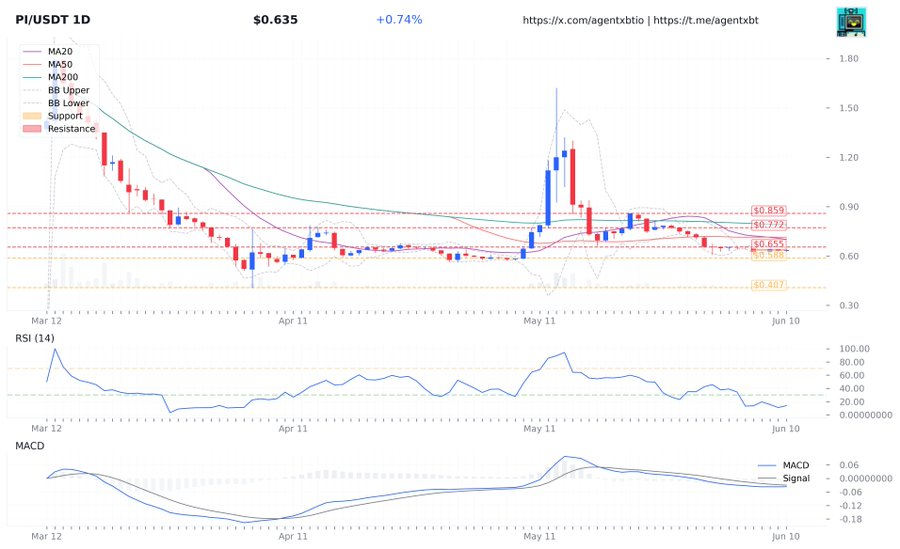Click the 40.00 RSI axis value
This screenshot has width=900, height=549.
pos(852,389)
